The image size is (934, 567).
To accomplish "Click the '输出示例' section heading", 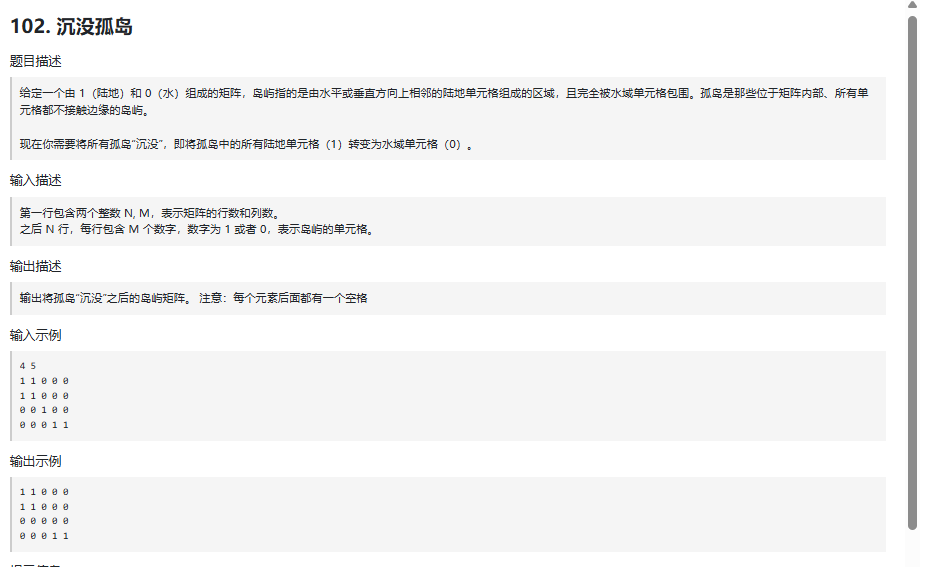I will (x=36, y=462).
